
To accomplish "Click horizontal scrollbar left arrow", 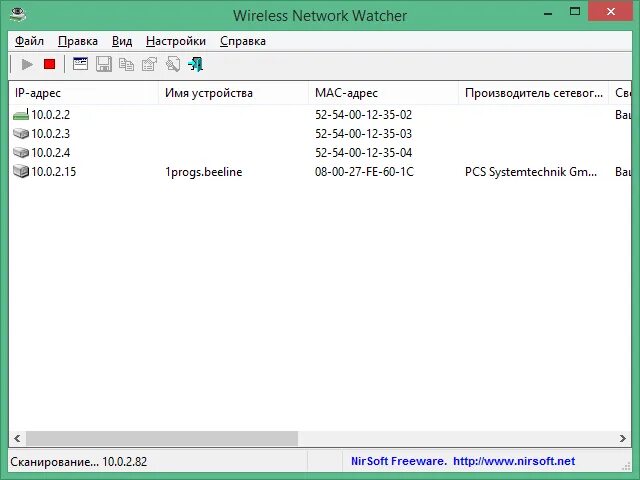I will click(17, 439).
